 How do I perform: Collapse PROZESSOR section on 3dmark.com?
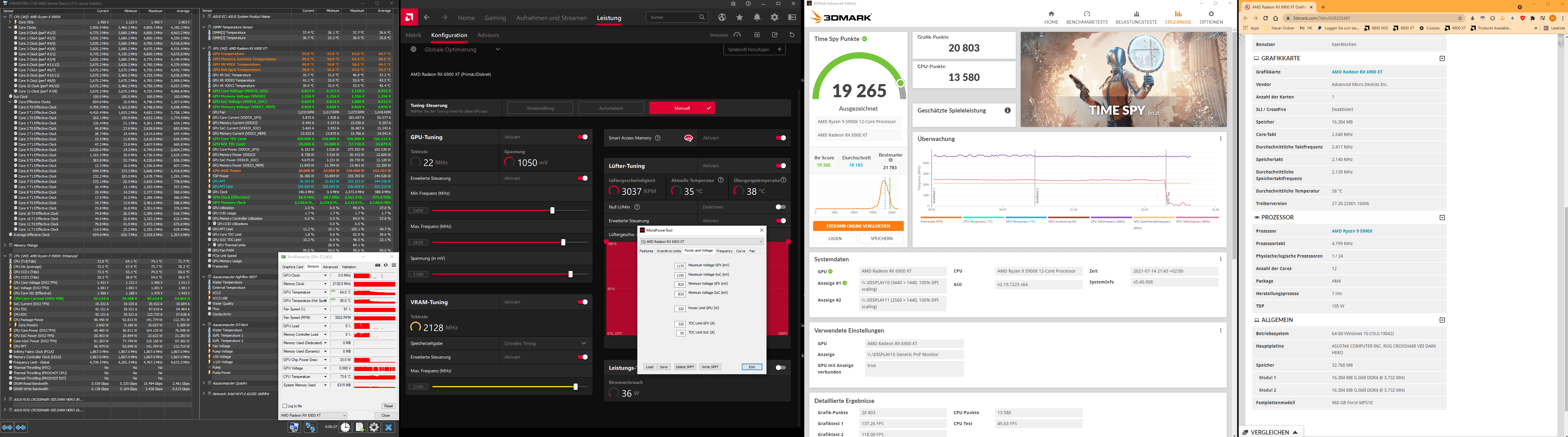[1441, 217]
